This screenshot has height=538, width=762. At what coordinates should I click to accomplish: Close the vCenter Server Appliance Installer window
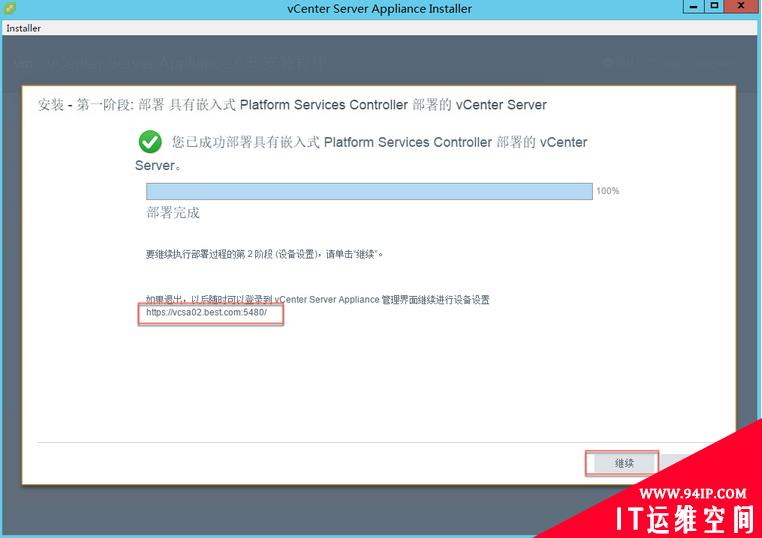(x=741, y=6)
